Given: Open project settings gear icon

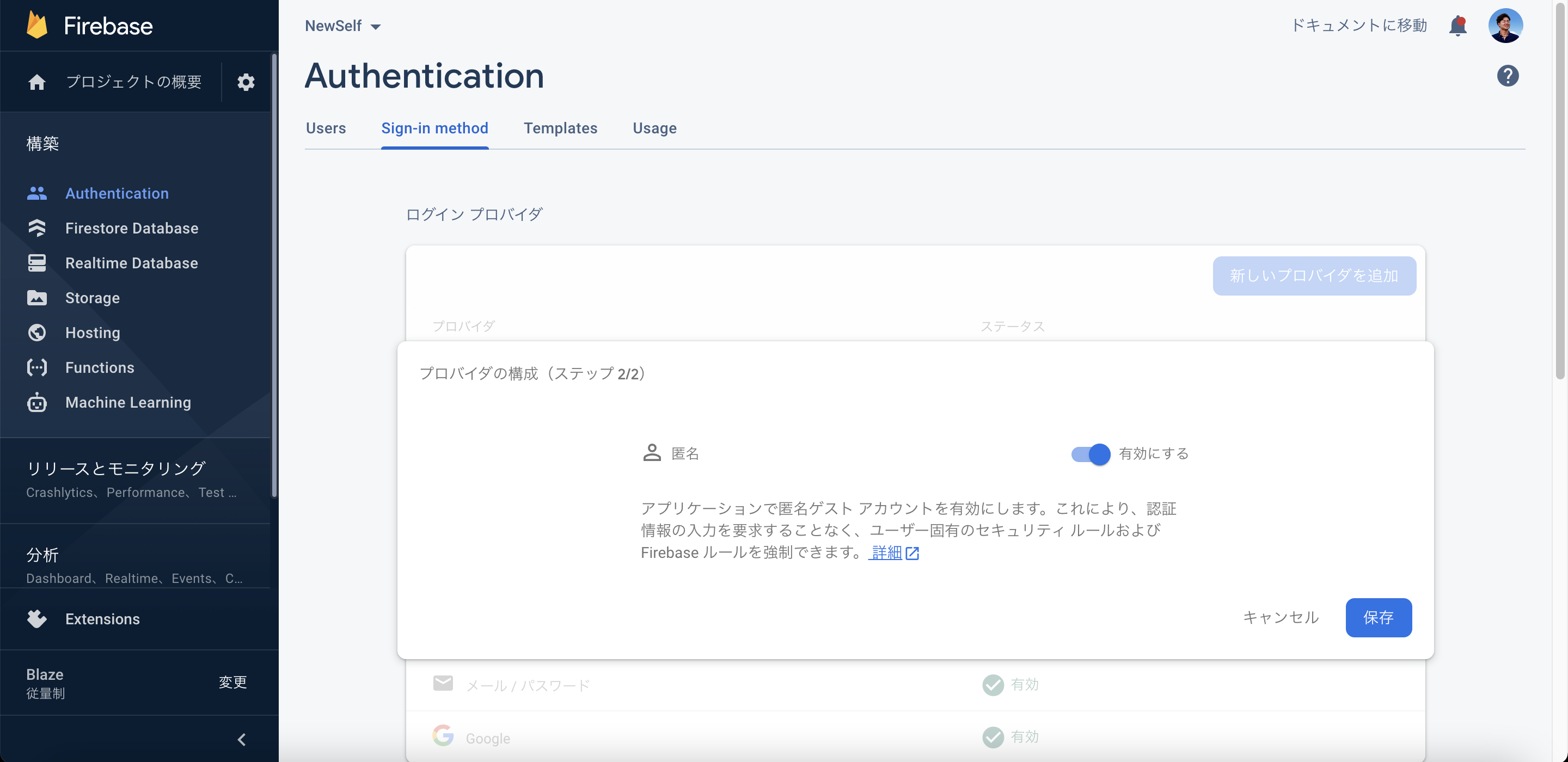Looking at the screenshot, I should tap(246, 82).
